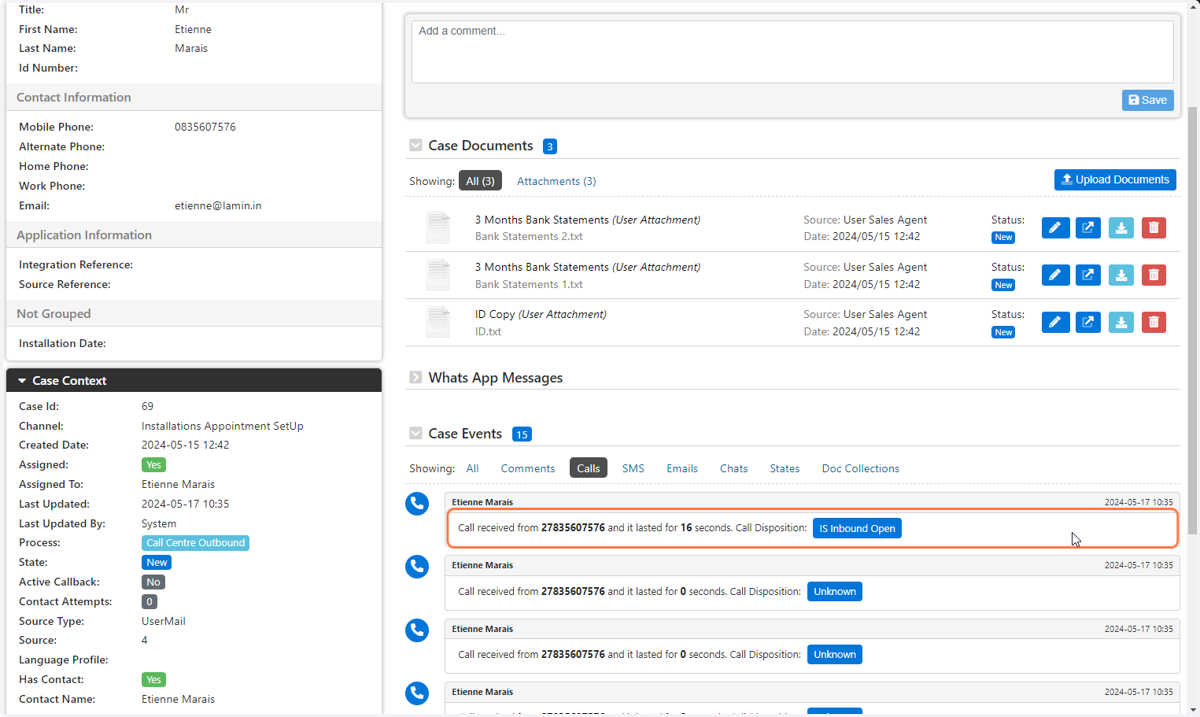This screenshot has width=1200, height=717.
Task: Select Installations Appointment SetUp channel text
Action: point(223,426)
